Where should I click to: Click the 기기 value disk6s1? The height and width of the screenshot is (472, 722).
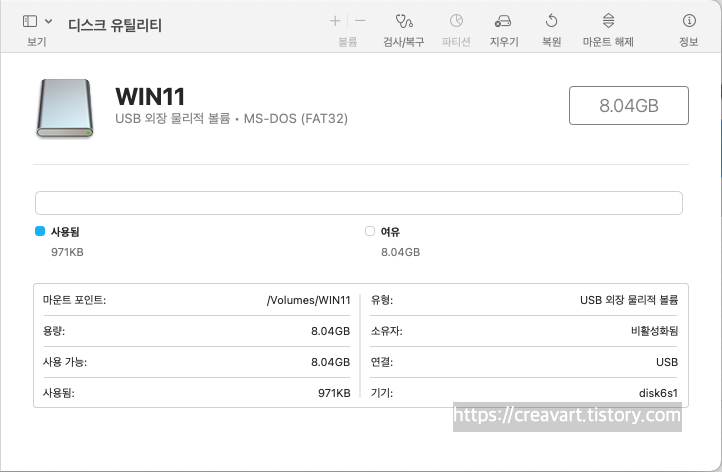click(658, 393)
